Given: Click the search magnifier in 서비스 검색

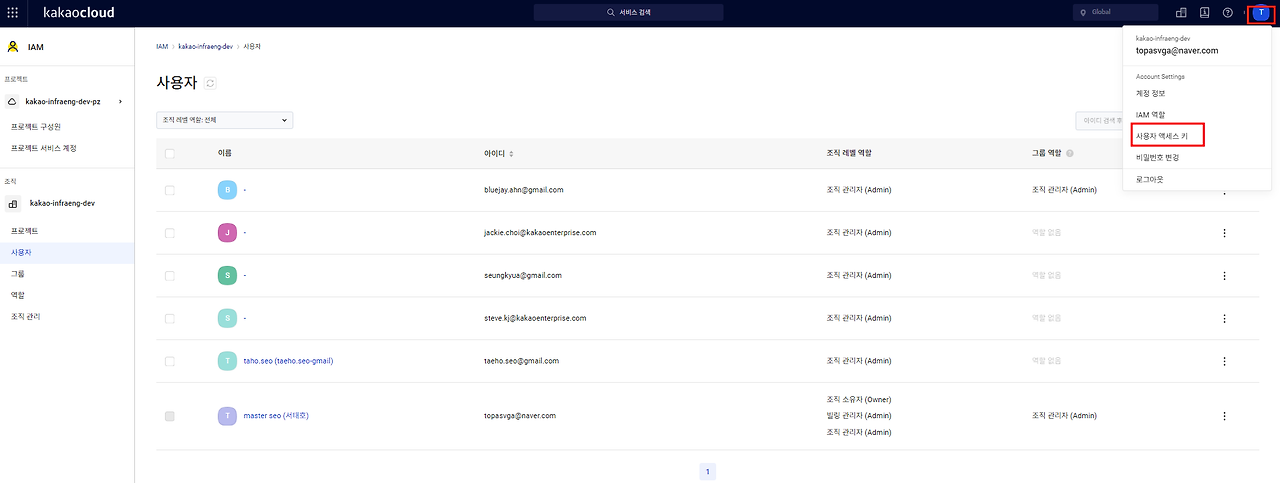Looking at the screenshot, I should click(612, 13).
